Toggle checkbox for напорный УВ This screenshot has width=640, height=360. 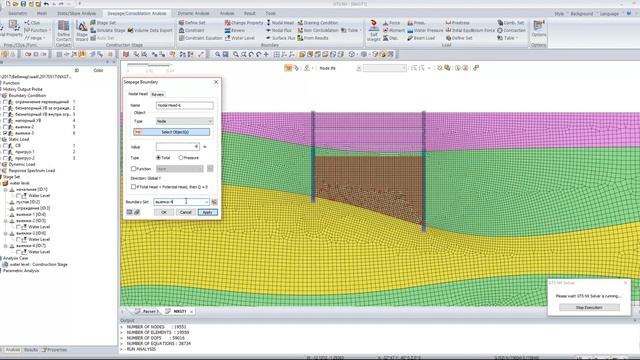pyautogui.click(x=5, y=120)
